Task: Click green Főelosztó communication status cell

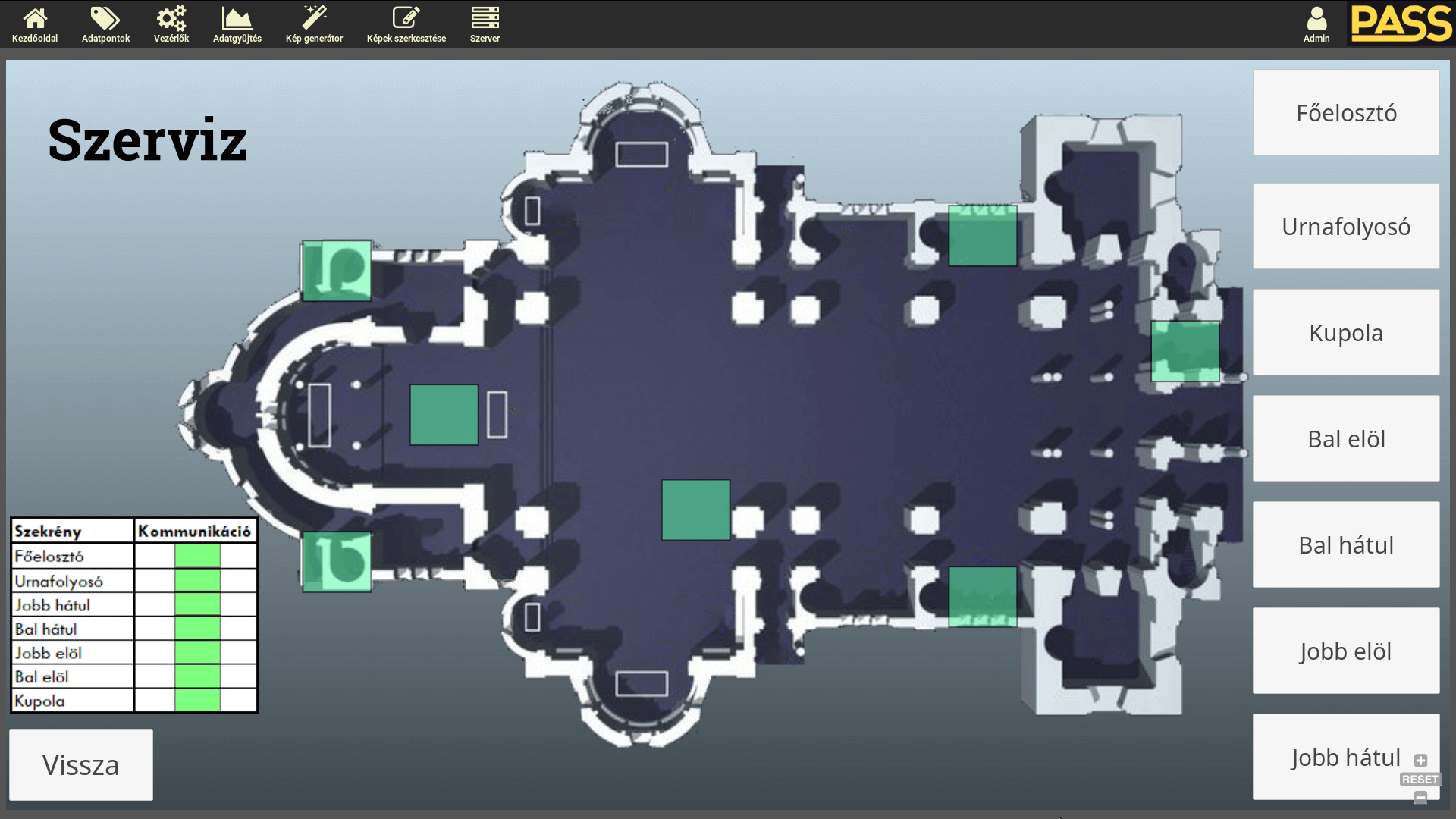Action: (197, 557)
